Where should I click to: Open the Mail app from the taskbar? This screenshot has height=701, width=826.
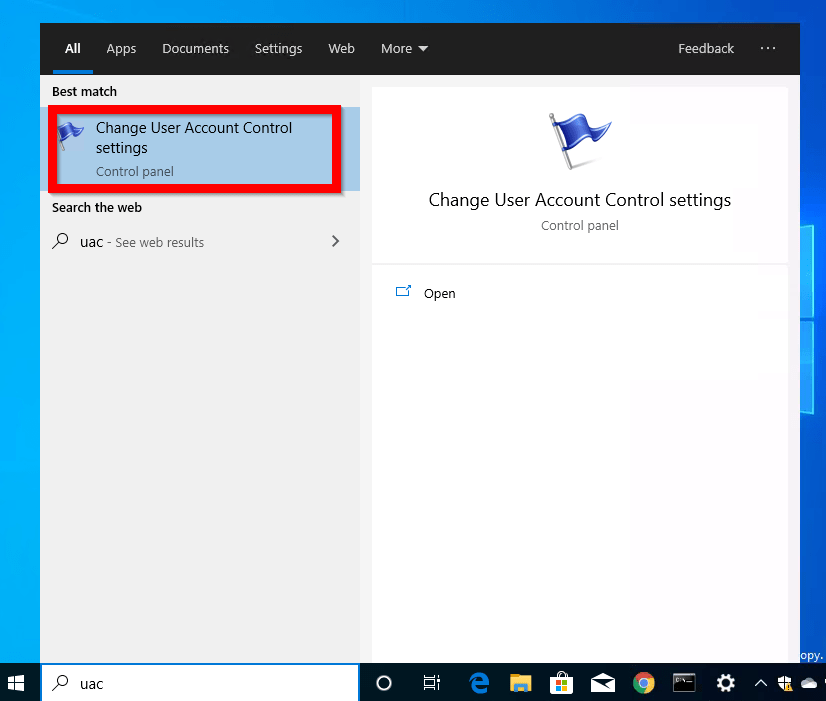pyautogui.click(x=602, y=683)
